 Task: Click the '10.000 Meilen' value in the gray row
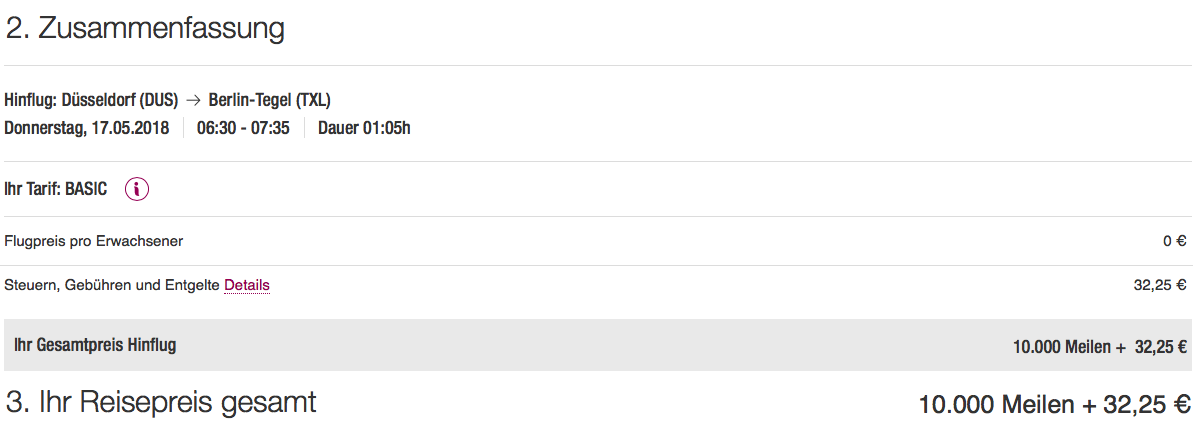point(1061,347)
